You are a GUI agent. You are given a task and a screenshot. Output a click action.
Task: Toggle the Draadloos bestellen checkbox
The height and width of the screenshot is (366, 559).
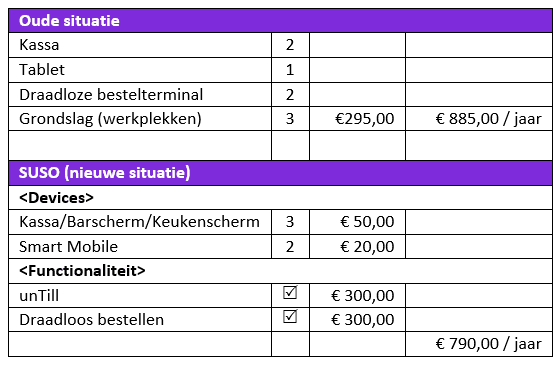[290, 316]
